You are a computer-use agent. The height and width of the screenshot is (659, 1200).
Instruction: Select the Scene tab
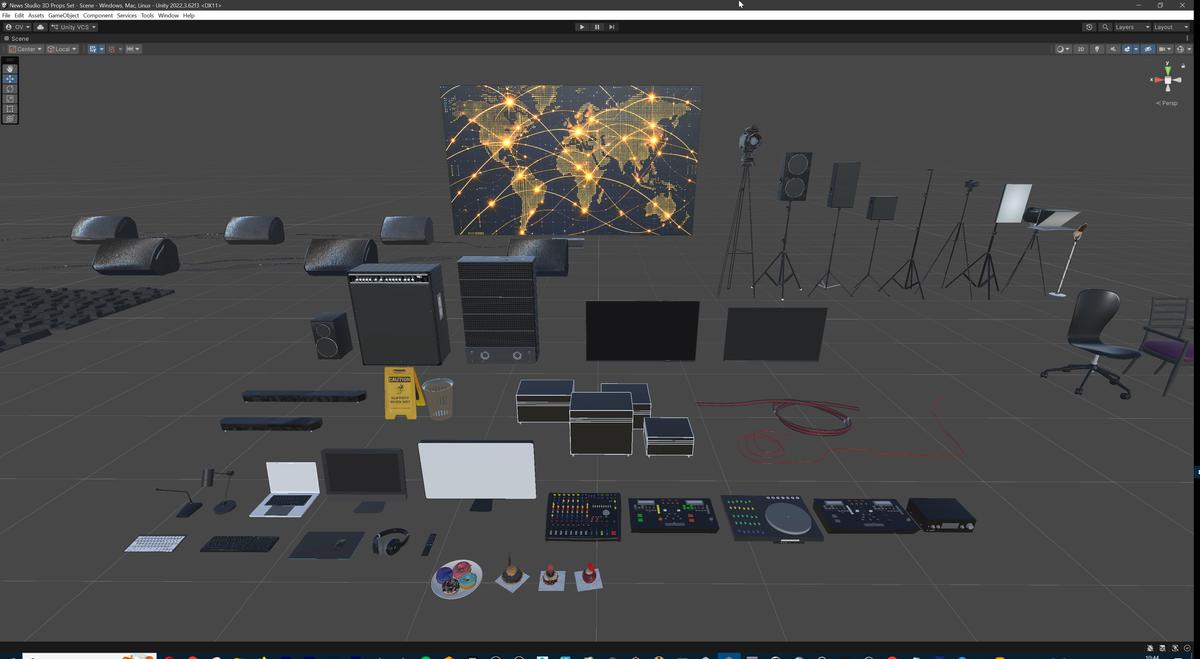click(x=17, y=38)
